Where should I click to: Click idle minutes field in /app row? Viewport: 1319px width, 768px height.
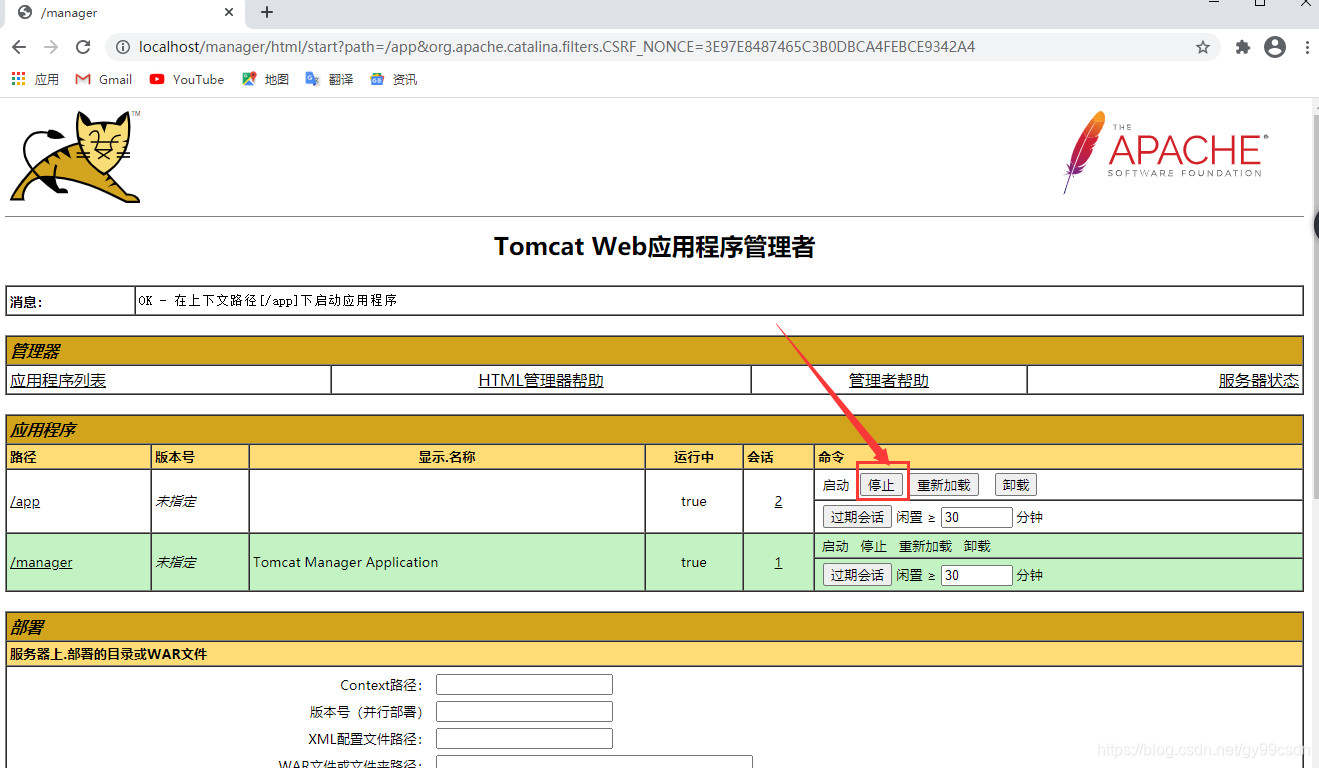click(x=977, y=517)
